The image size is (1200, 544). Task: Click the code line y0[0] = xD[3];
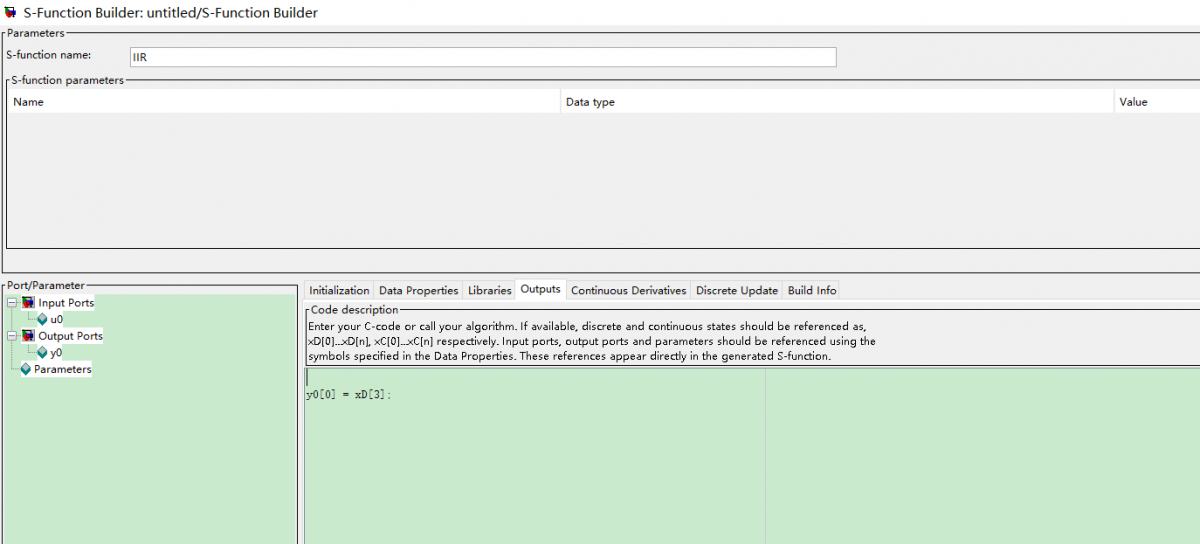pos(349,394)
